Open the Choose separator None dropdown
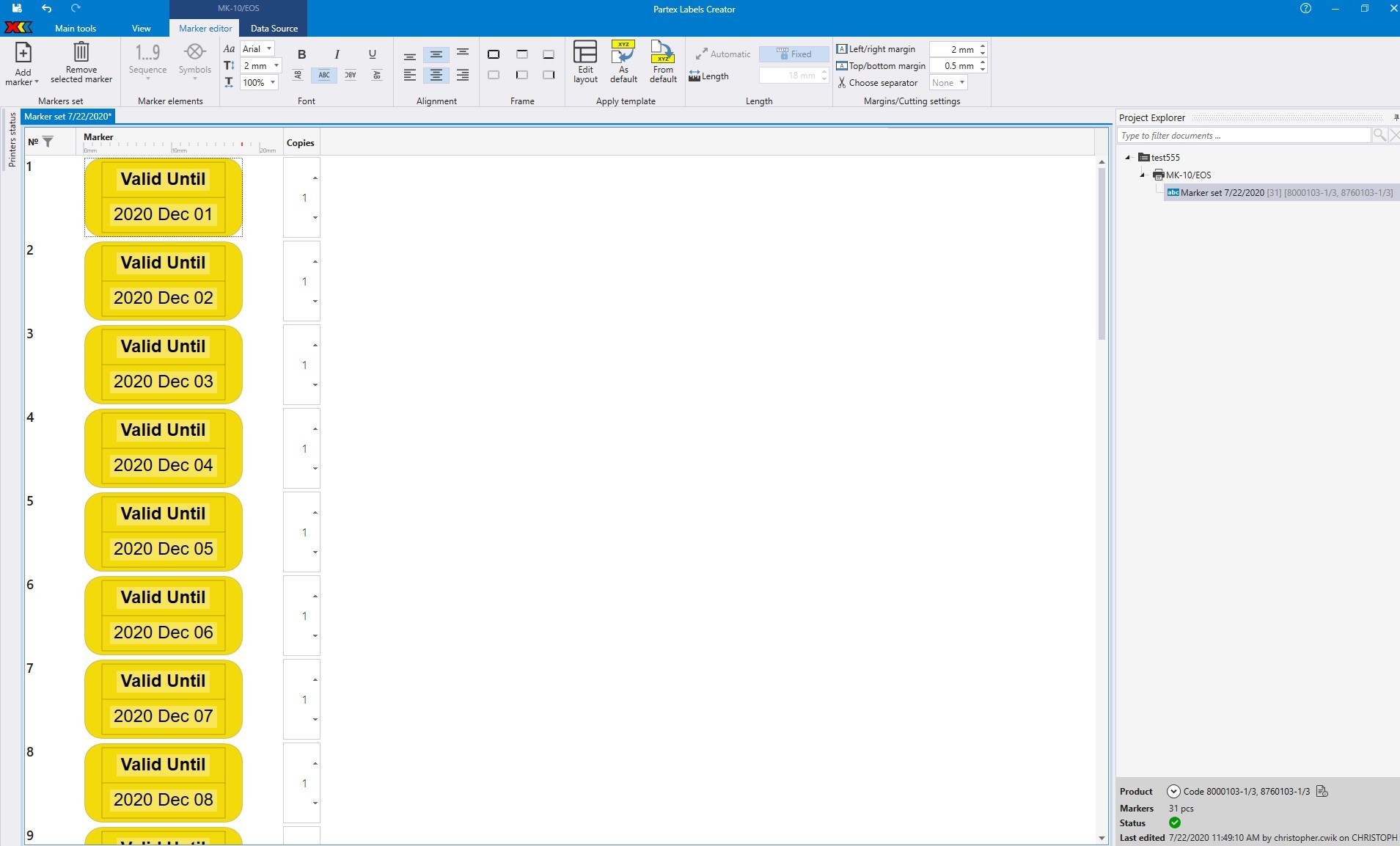 948,83
